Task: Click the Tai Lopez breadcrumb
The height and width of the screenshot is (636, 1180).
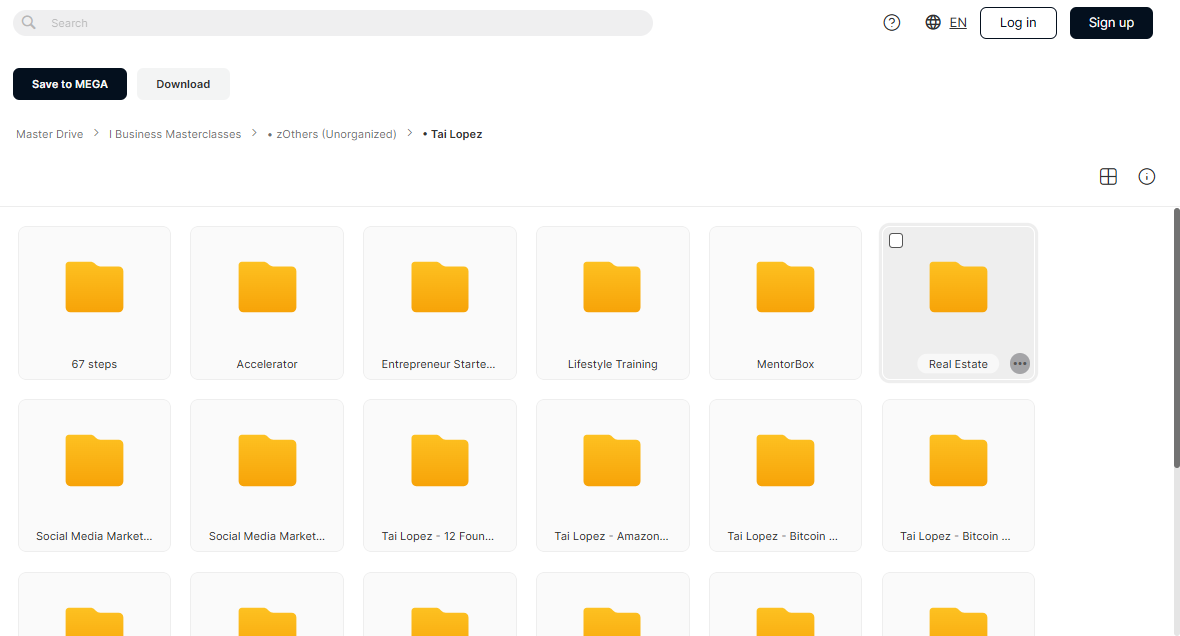Action: click(452, 134)
